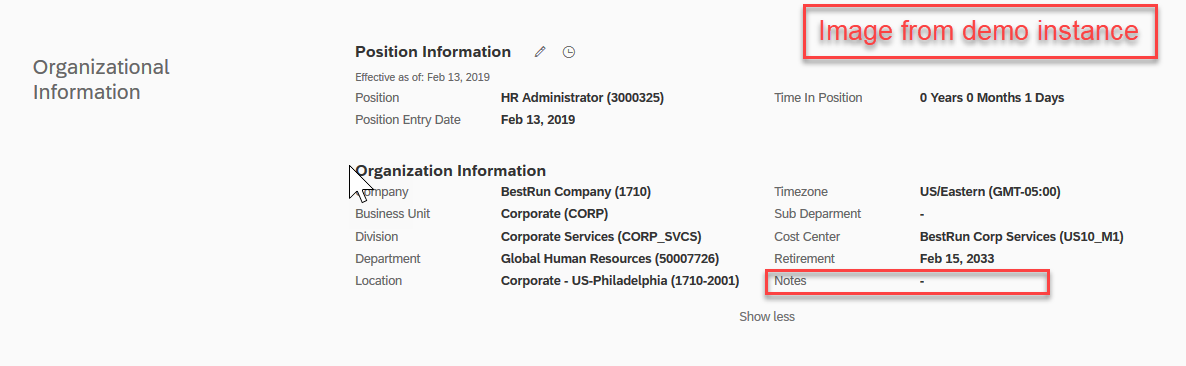This screenshot has height=366, width=1186.
Task: Click Corporate - US-Philadelphia (1710-2001) location
Action: tap(619, 281)
